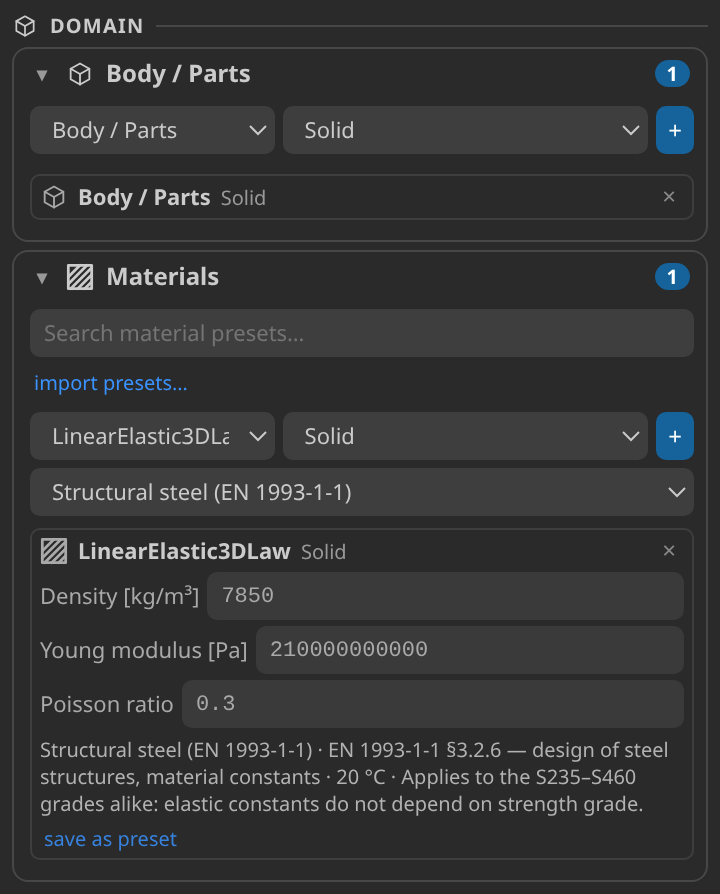Viewport: 720px width, 894px height.
Task: Remove the Body / Parts Solid entry
Action: click(669, 197)
